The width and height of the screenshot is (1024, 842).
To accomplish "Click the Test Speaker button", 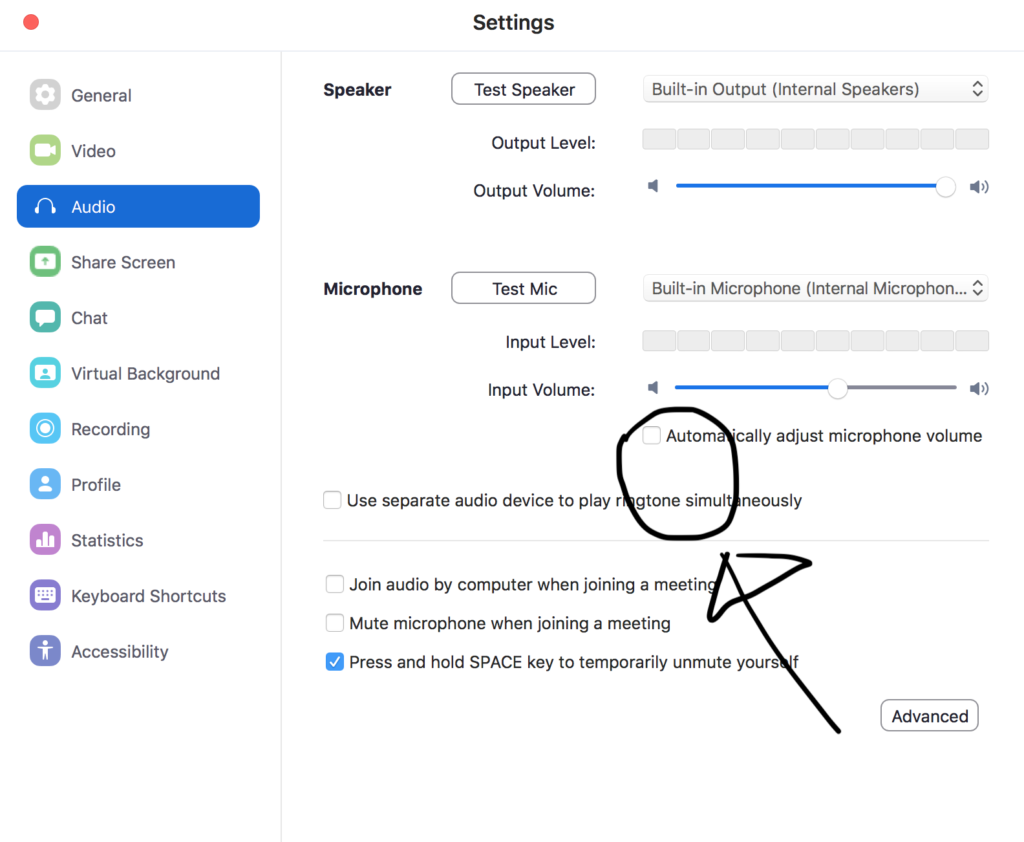I will [524, 89].
